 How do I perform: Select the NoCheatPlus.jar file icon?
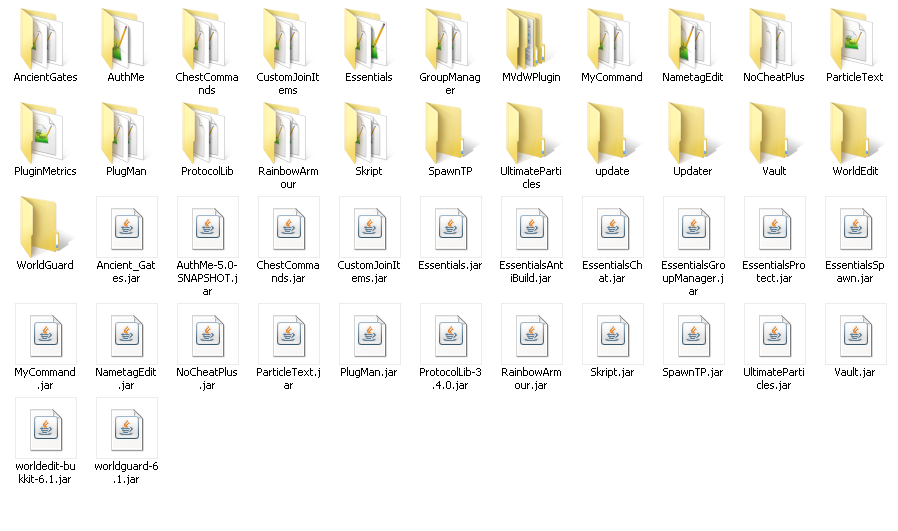(x=208, y=335)
